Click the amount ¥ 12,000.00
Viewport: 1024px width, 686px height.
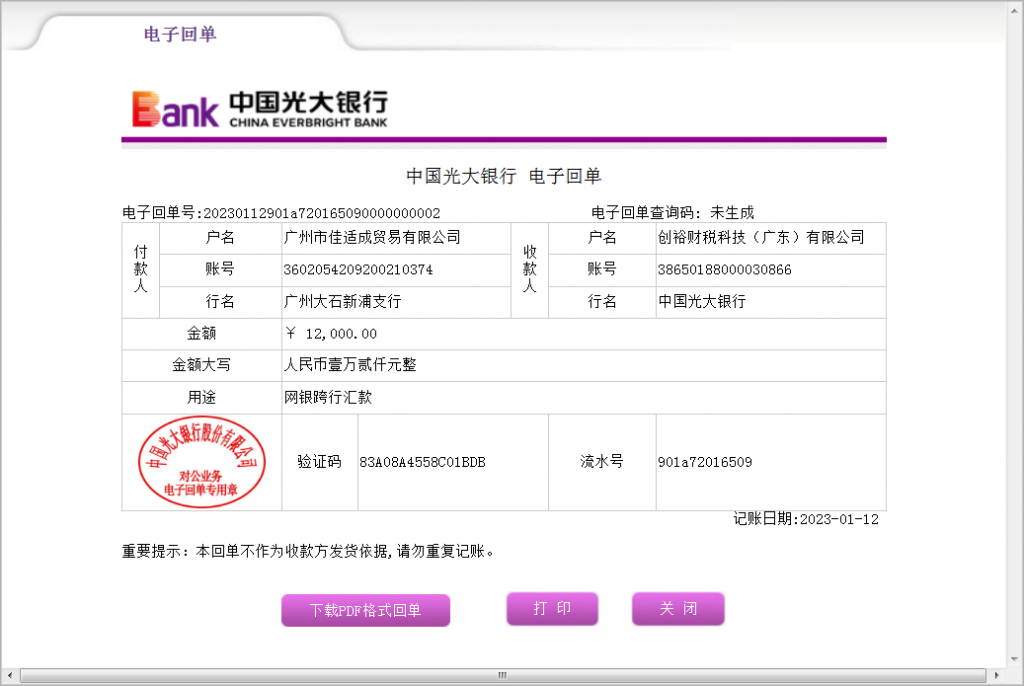331,334
